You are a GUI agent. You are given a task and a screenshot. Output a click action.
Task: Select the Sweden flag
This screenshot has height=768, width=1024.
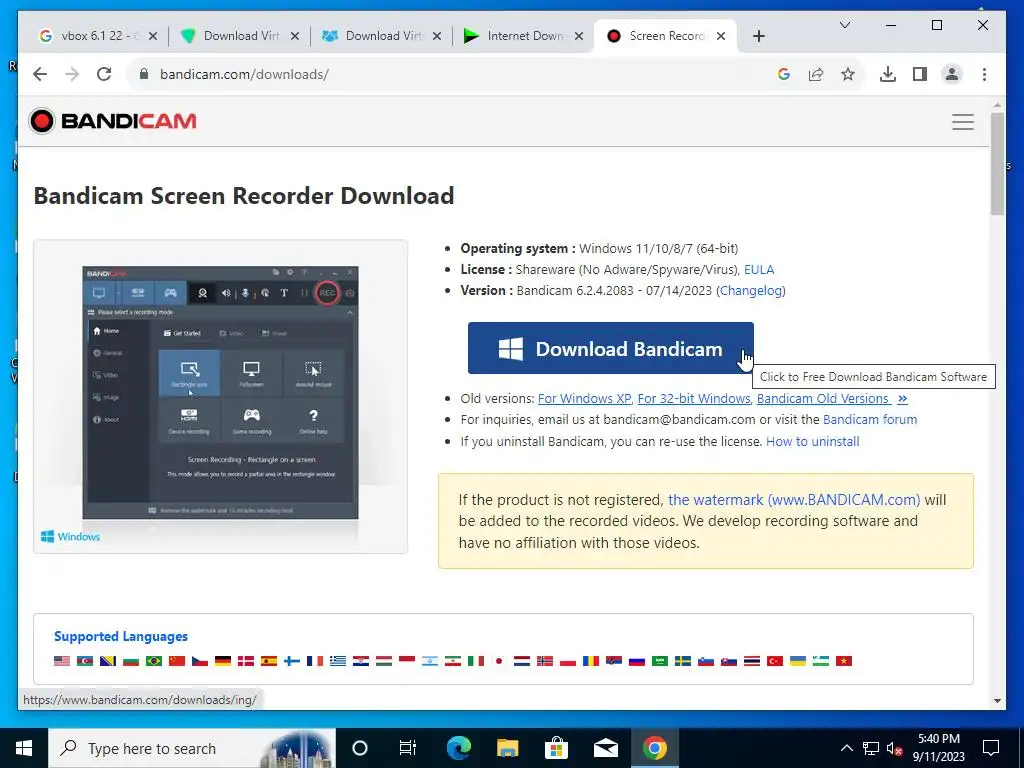pos(682,661)
